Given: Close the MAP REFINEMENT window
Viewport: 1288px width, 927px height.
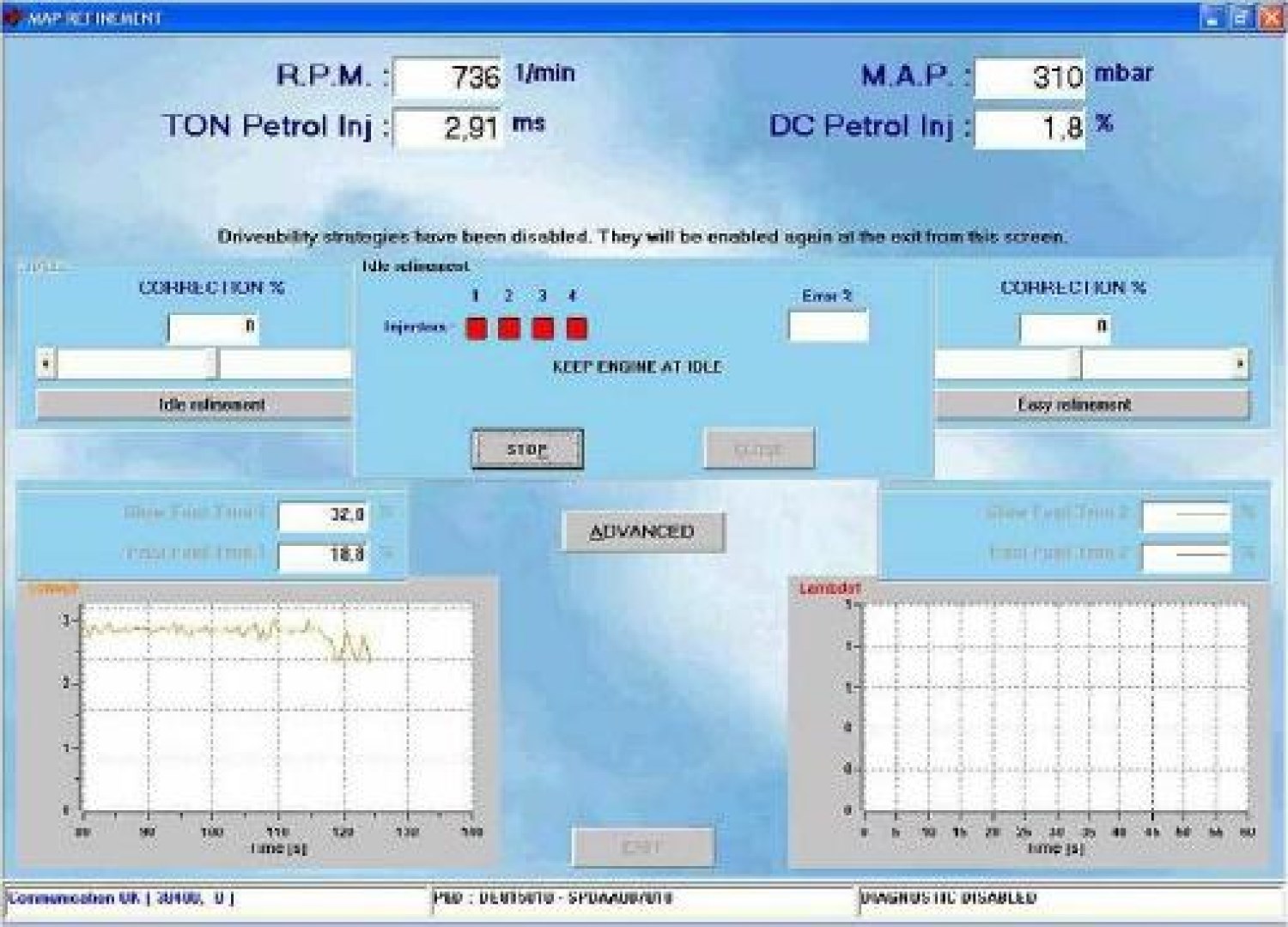Looking at the screenshot, I should click(x=1270, y=17).
